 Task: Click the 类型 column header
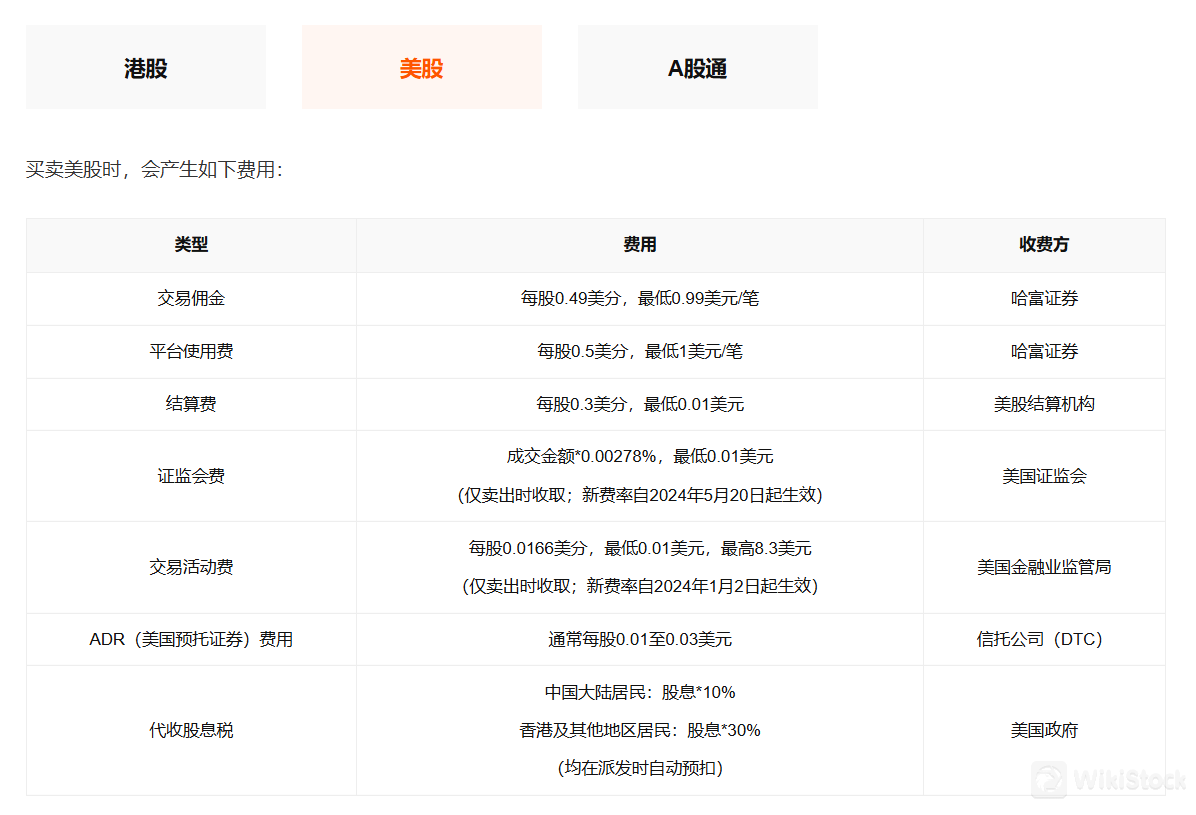pos(190,245)
